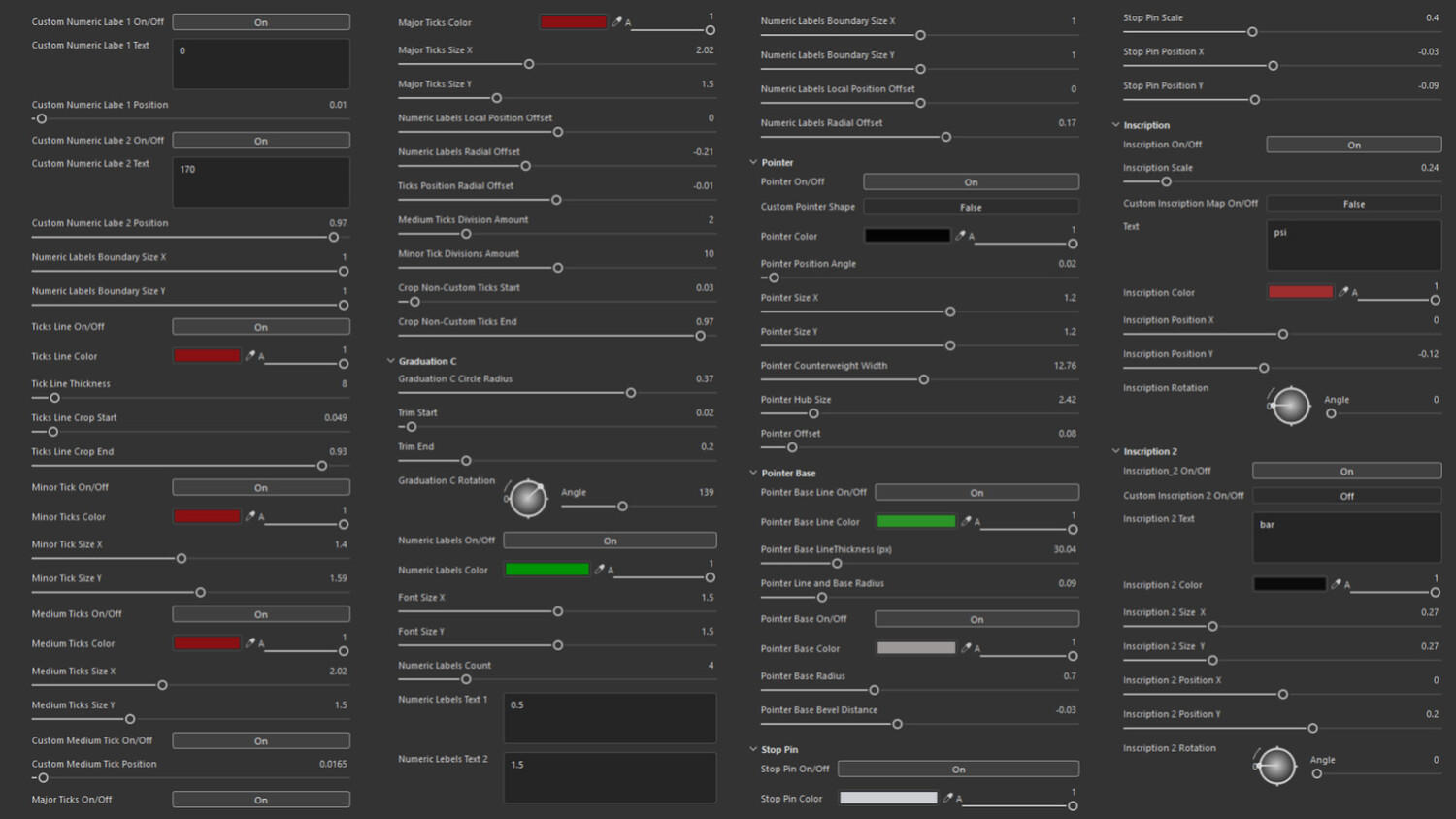Click eyedropper icon next to Pointer Base Line Color

(966, 521)
